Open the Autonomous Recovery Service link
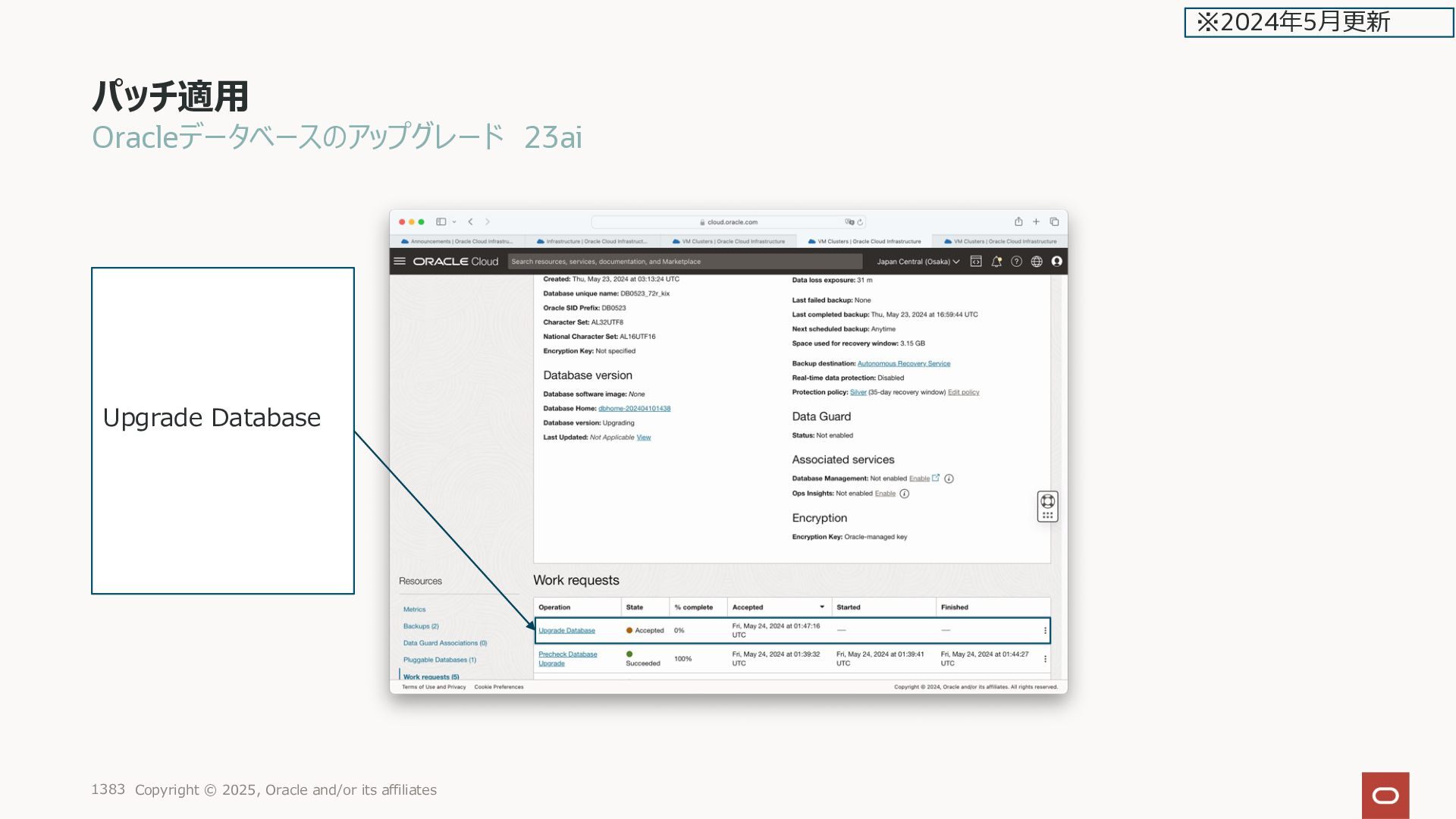Viewport: 1456px width, 819px height. tap(903, 363)
